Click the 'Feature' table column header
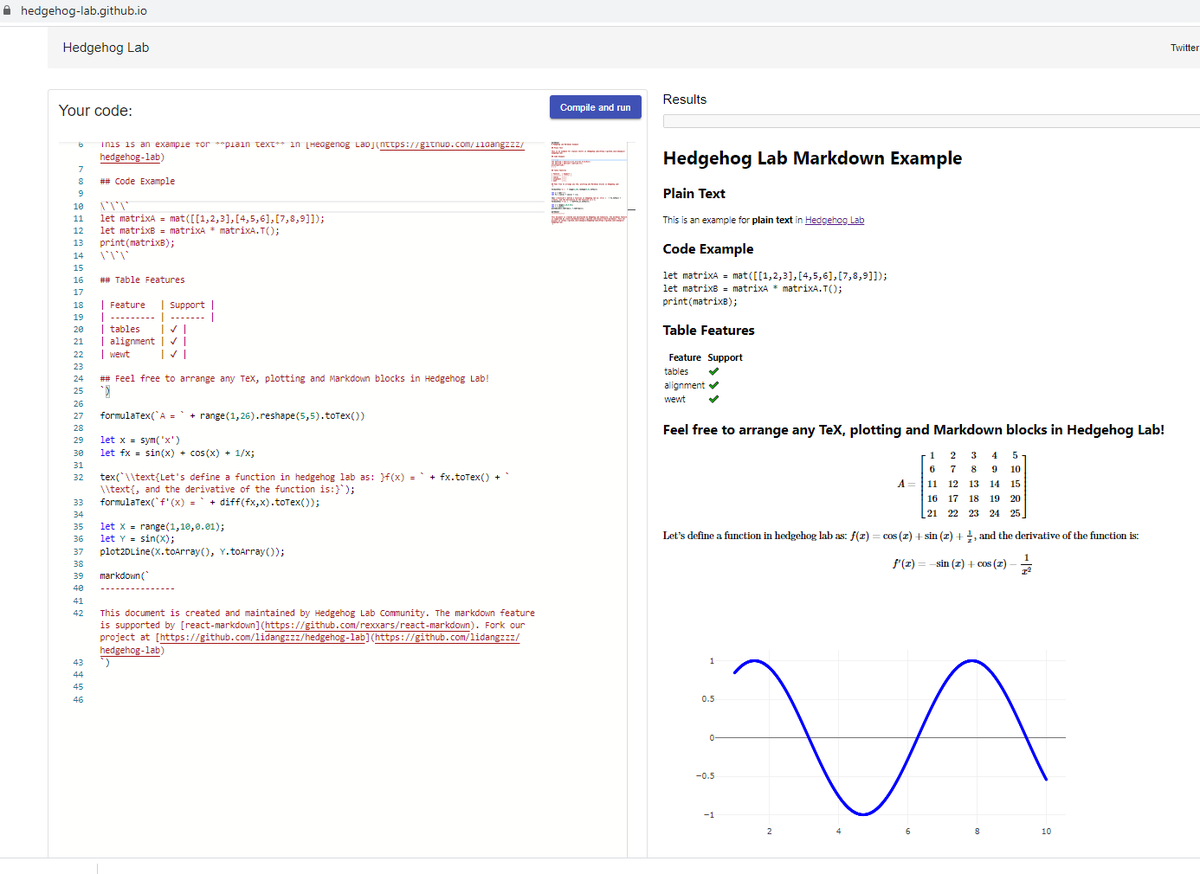The image size is (1200, 874). coord(685,357)
